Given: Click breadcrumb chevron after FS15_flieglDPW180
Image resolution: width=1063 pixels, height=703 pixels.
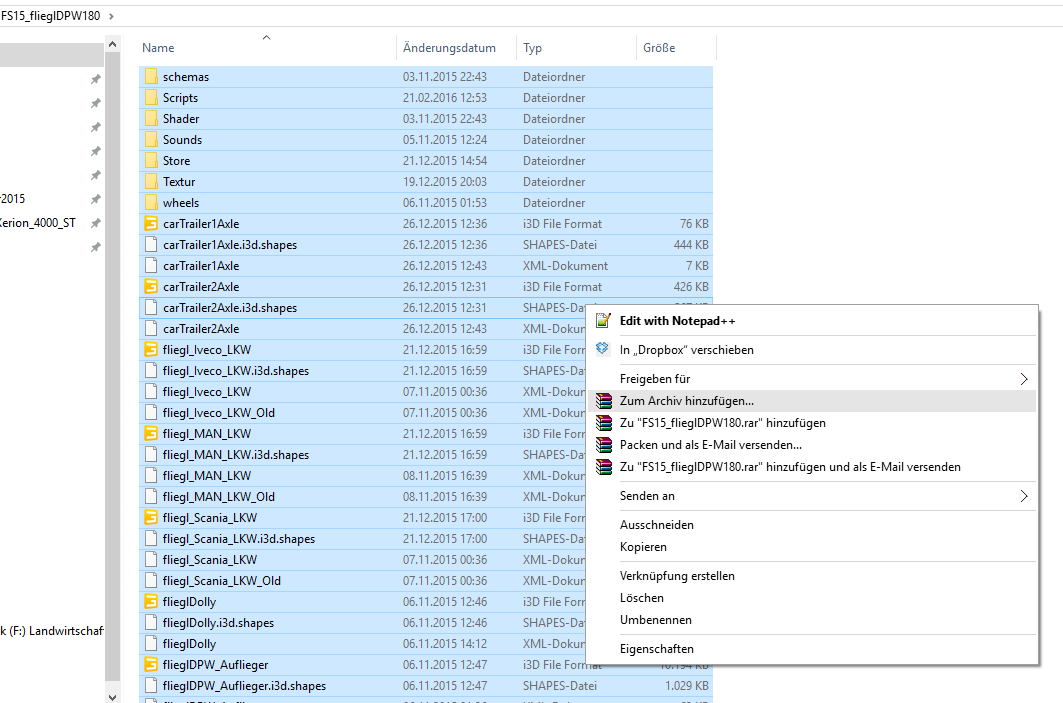Looking at the screenshot, I should (x=110, y=16).
